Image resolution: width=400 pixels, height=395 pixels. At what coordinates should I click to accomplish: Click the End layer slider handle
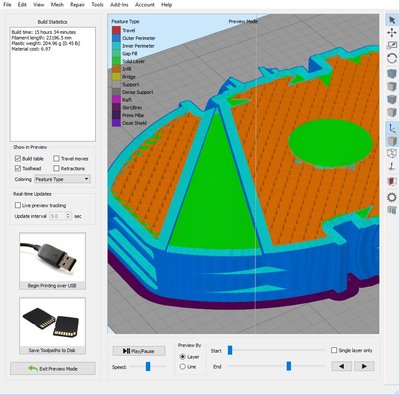pos(289,366)
